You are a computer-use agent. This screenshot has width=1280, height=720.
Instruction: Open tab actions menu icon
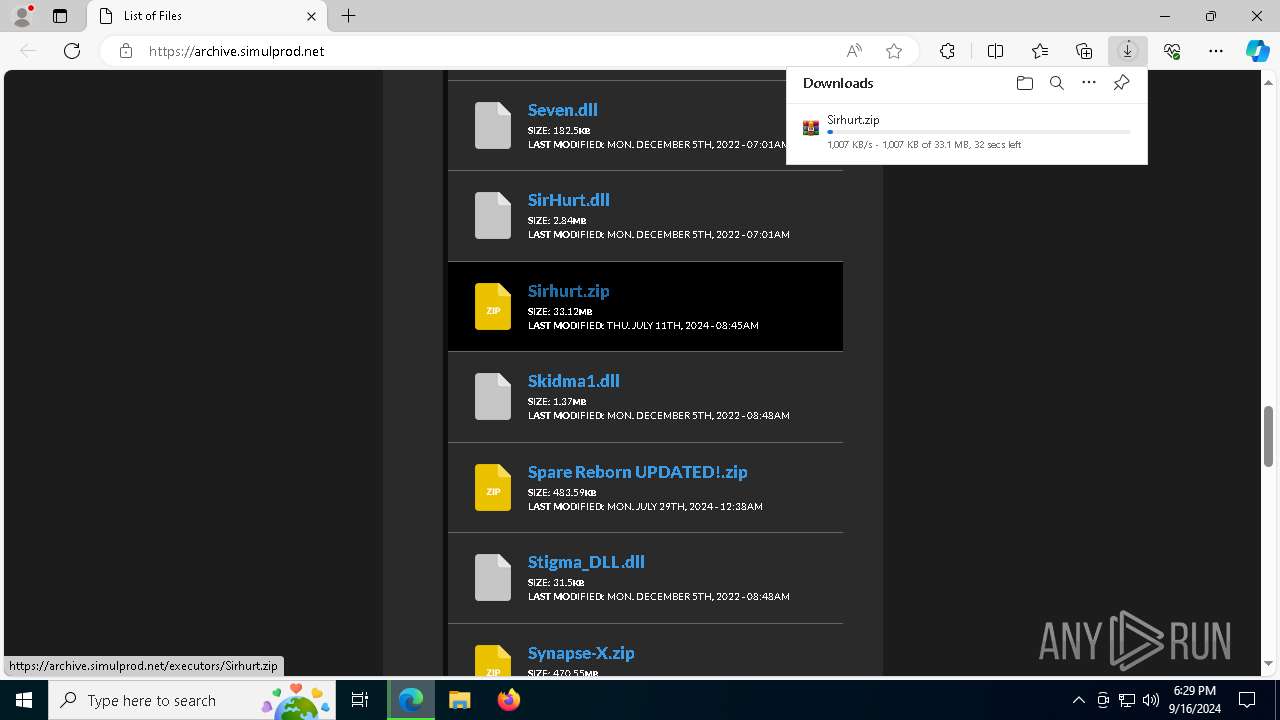(x=60, y=16)
